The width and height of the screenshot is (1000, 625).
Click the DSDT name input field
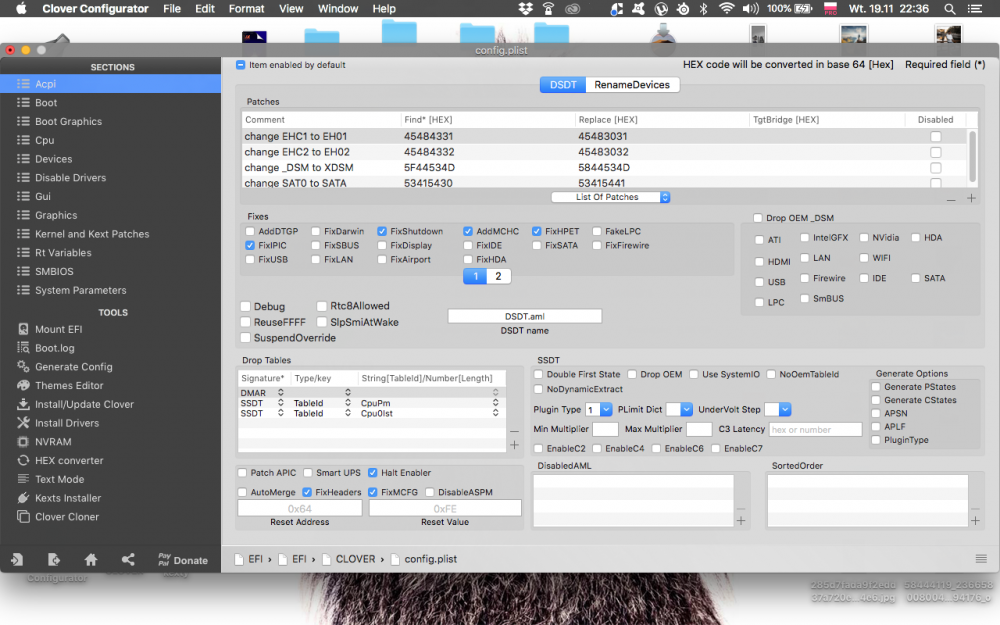[524, 316]
